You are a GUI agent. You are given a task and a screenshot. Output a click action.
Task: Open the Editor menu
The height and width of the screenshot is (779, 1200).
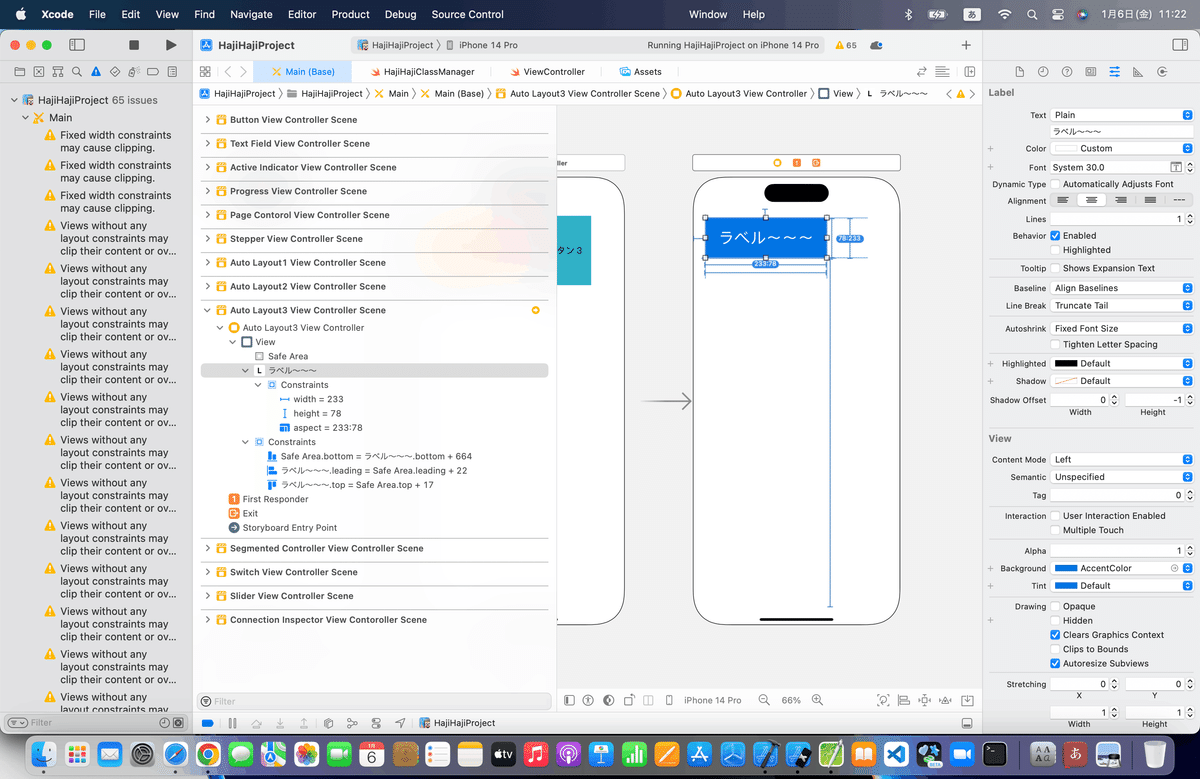(302, 14)
